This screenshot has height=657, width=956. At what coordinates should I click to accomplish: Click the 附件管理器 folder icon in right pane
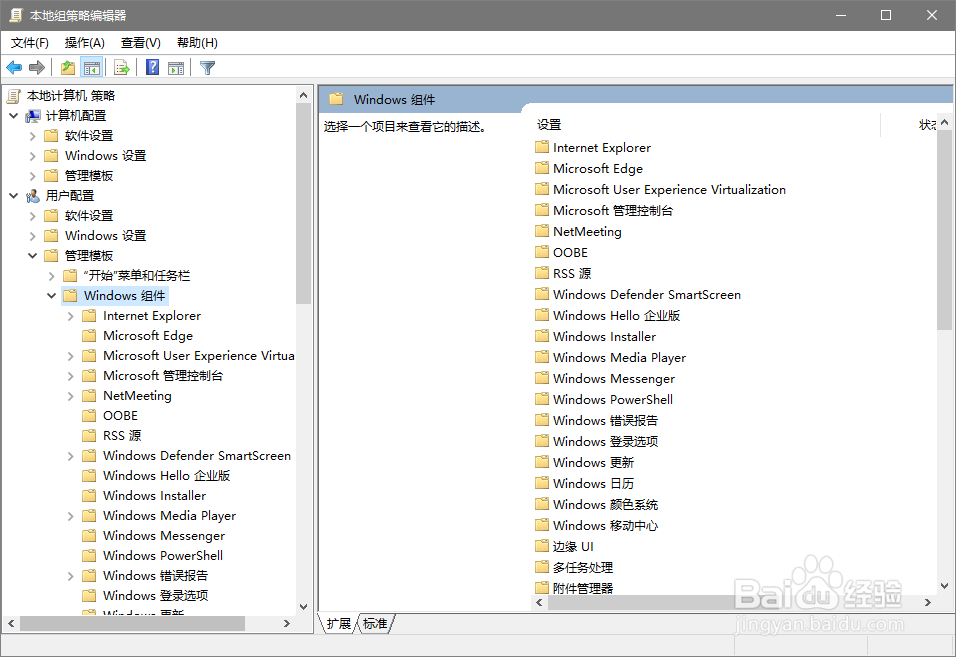click(542, 588)
